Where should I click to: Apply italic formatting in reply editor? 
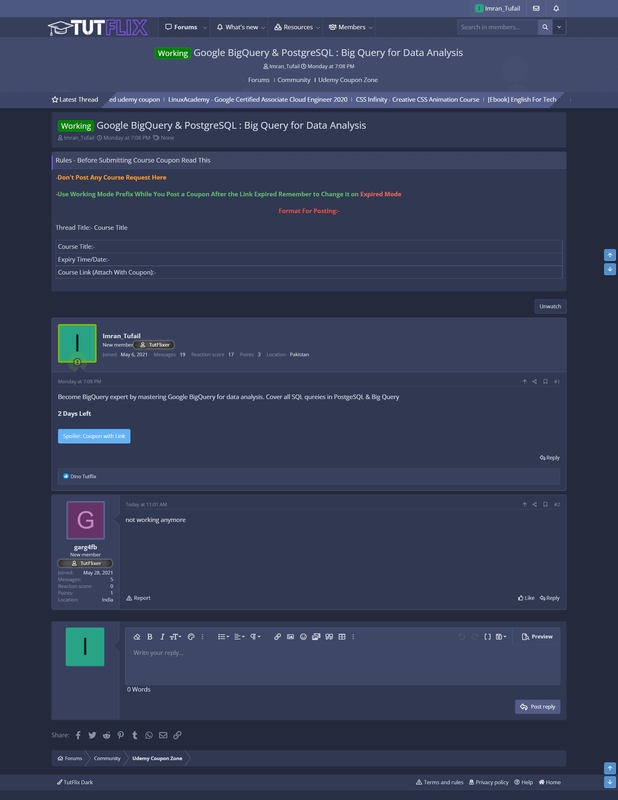(x=162, y=636)
